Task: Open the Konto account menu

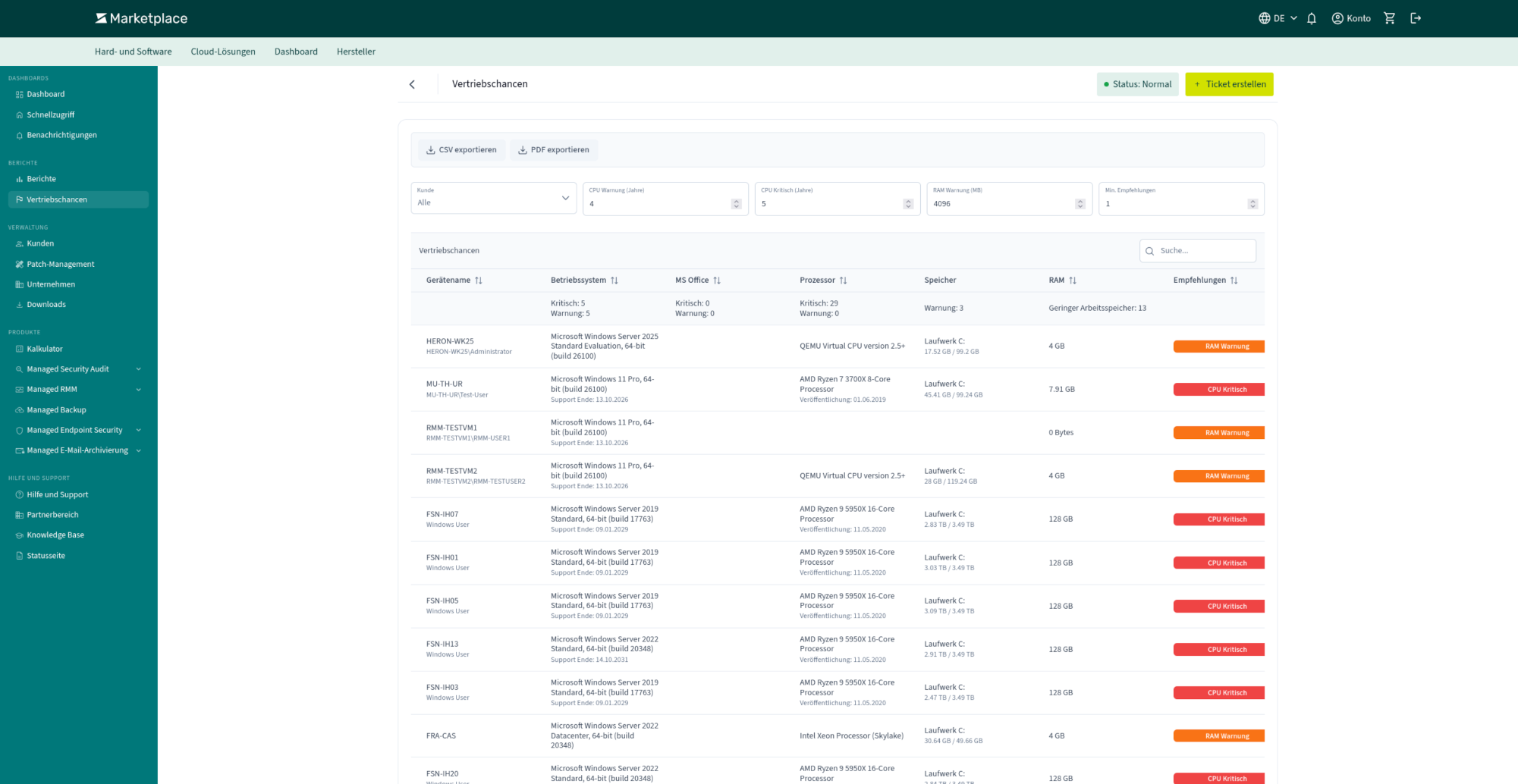Action: [1351, 18]
